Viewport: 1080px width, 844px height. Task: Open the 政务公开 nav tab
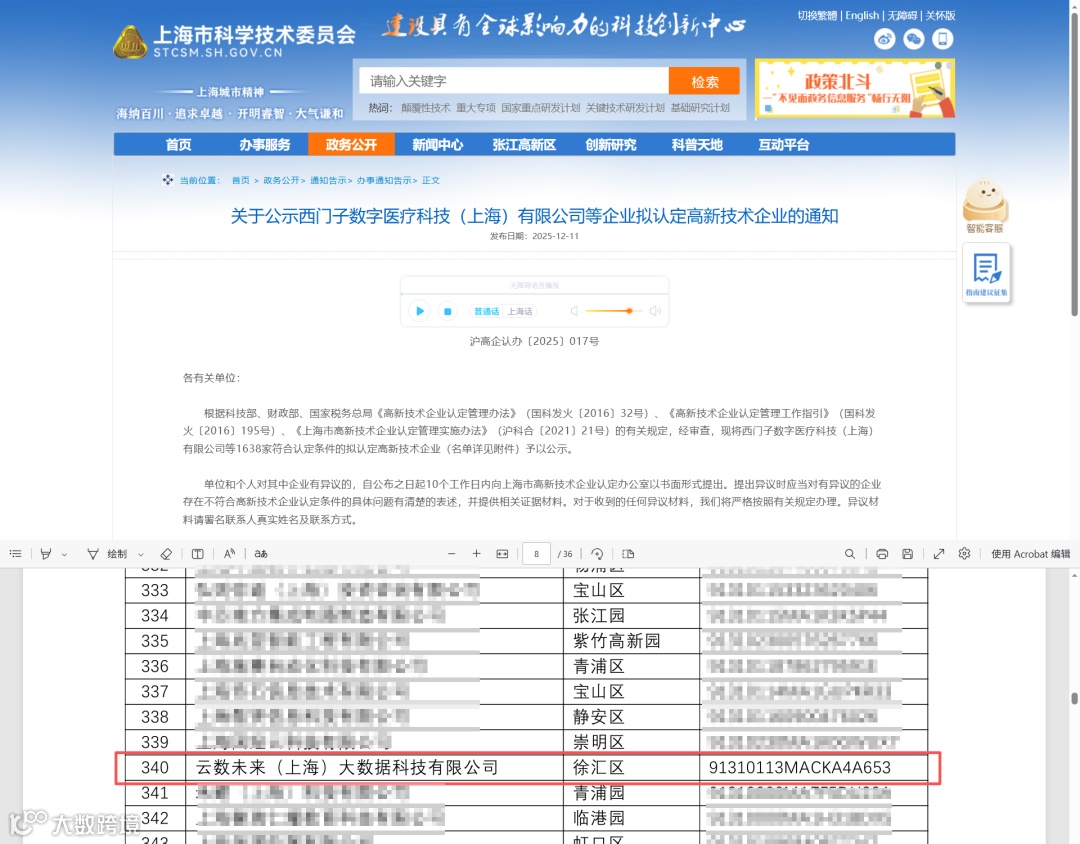(351, 145)
